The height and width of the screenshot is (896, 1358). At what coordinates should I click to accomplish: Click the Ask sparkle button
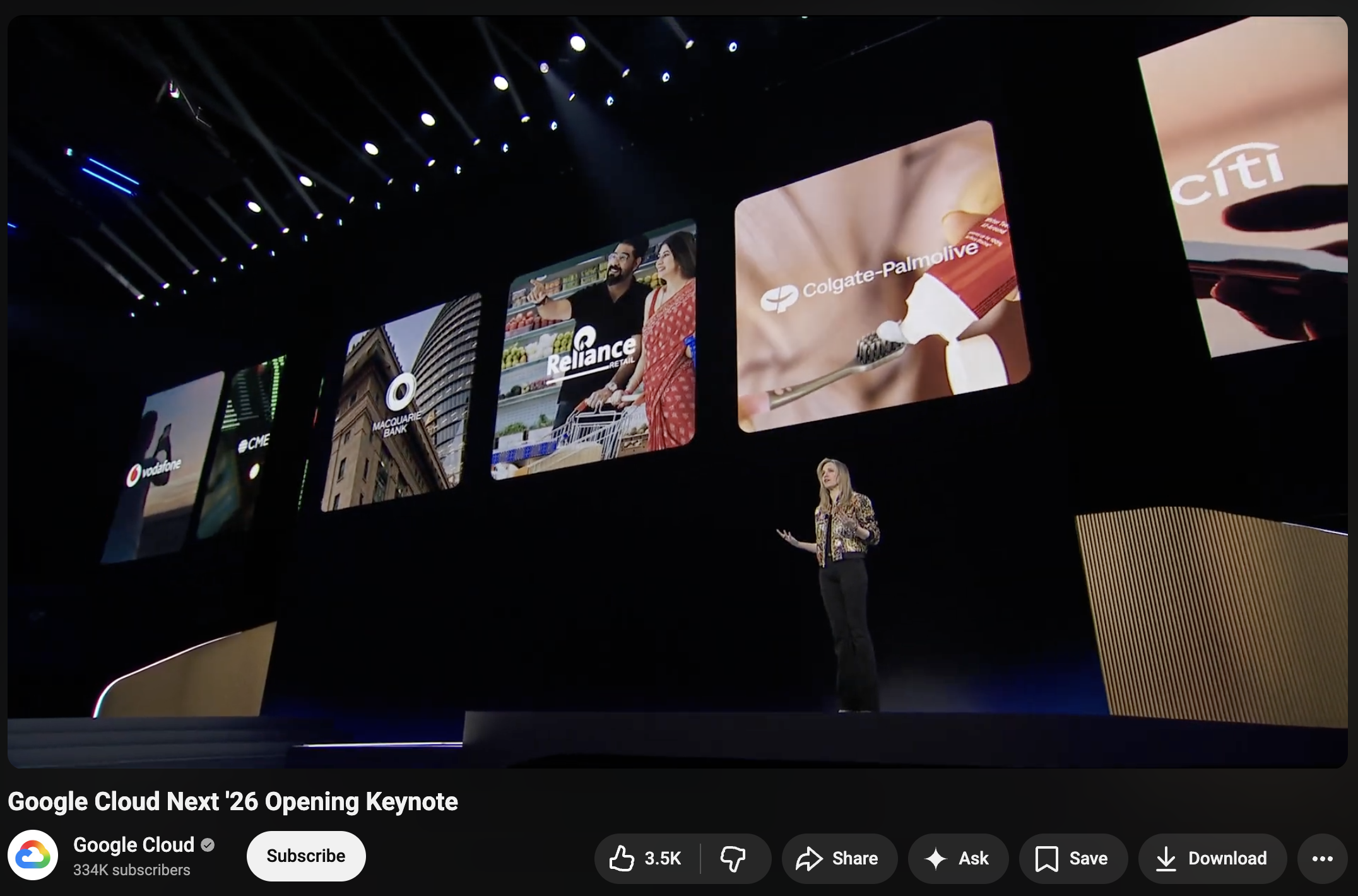click(x=958, y=858)
